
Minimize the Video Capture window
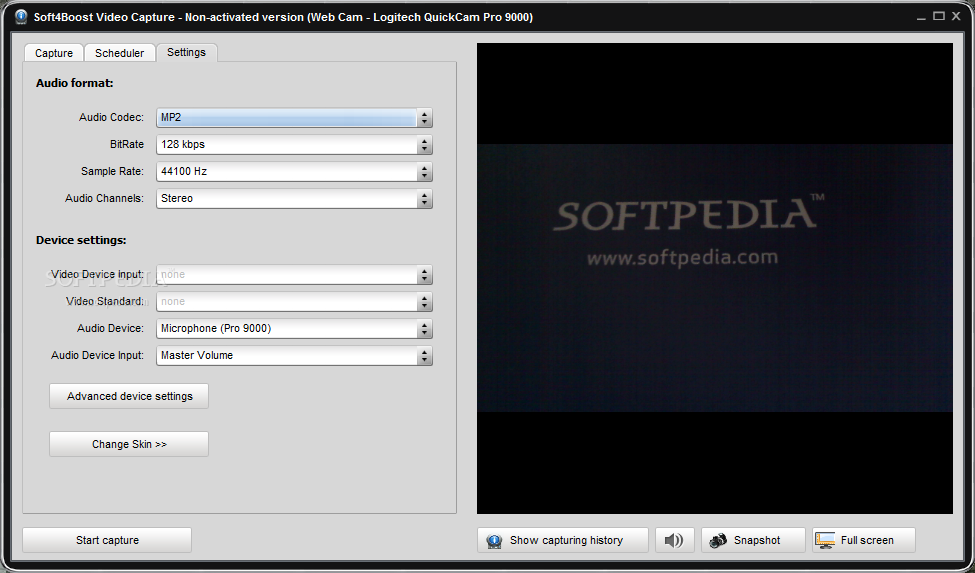tap(921, 17)
